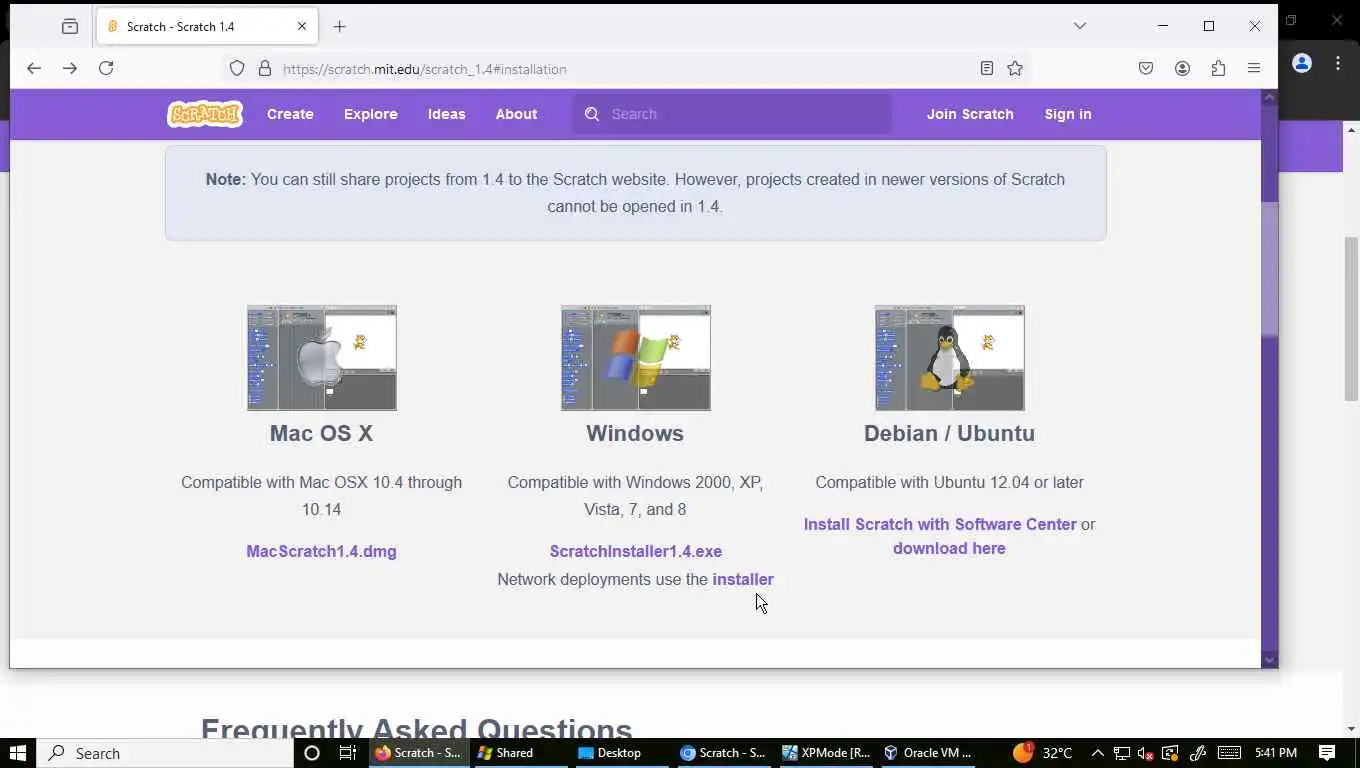1360x768 pixels.
Task: Click the Scratch logo in the navbar
Action: pos(205,114)
